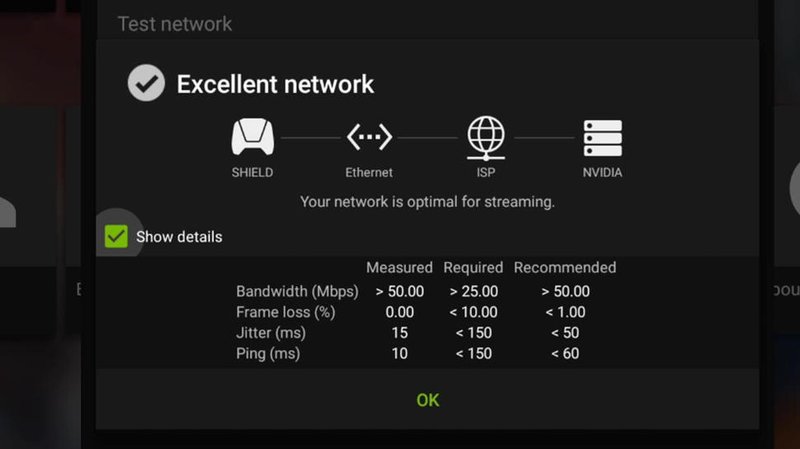Click the Excellent network heading
This screenshot has height=449, width=800.
coord(276,84)
